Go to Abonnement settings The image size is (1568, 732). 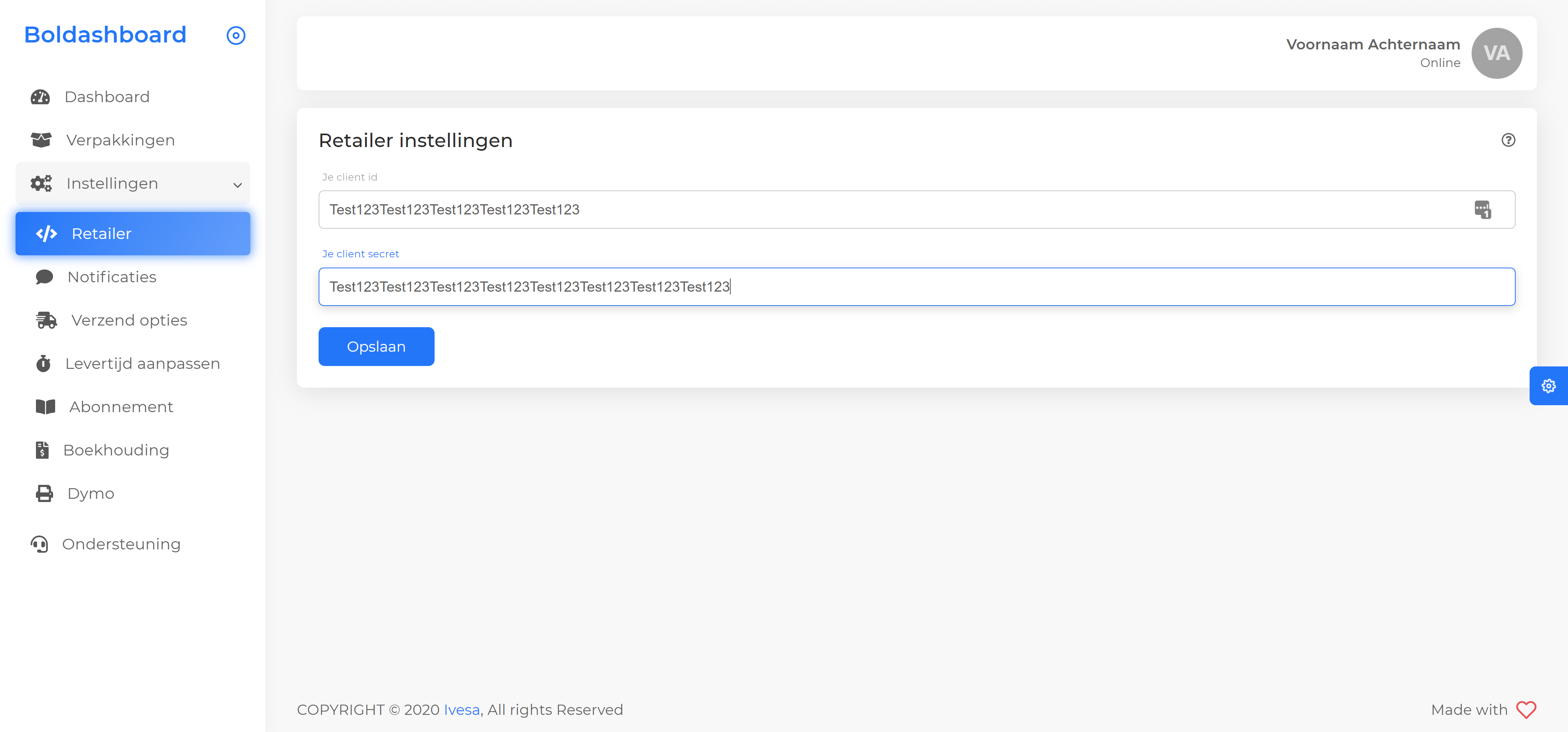(x=121, y=407)
